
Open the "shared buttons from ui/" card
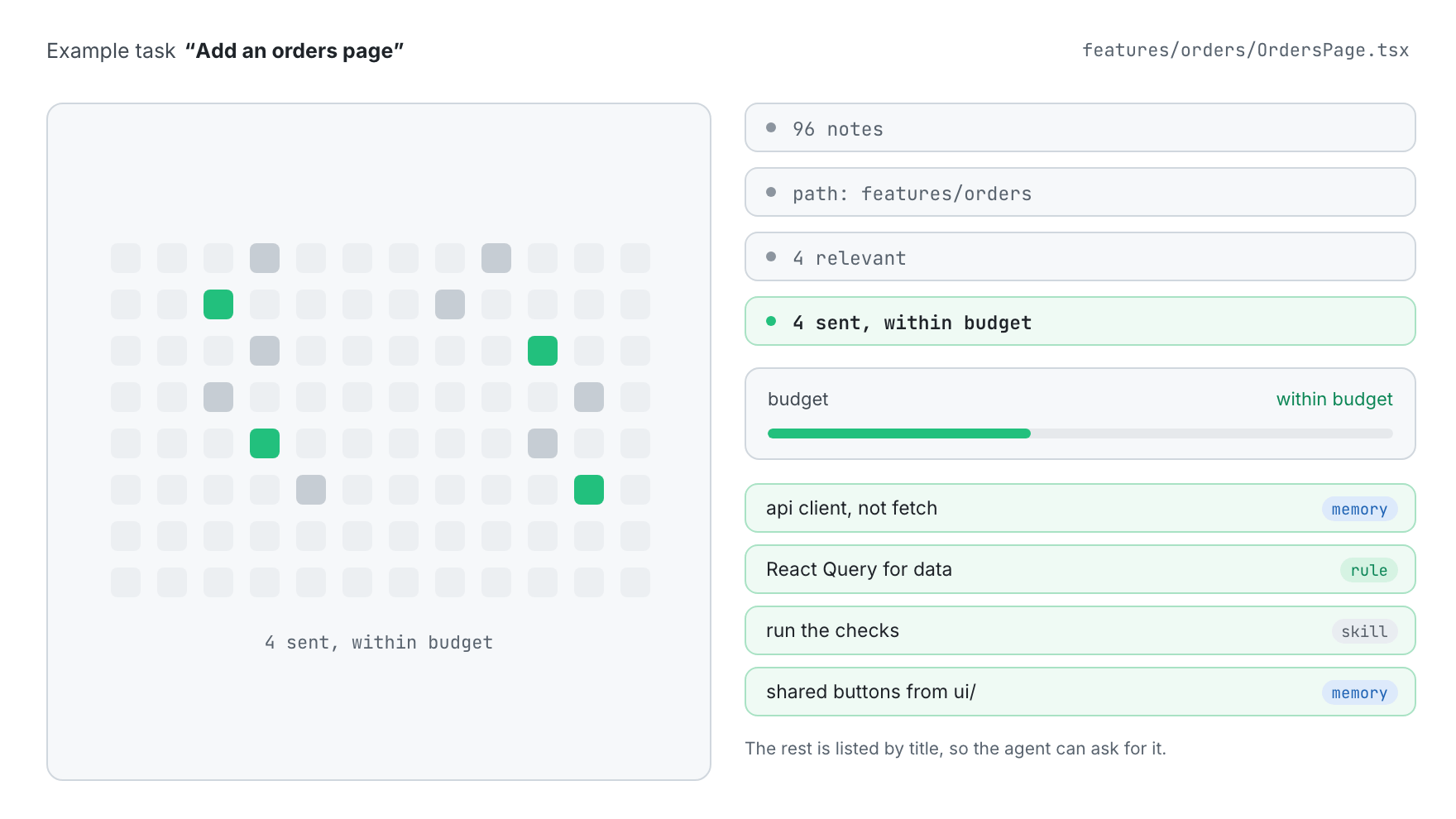pyautogui.click(x=1080, y=692)
